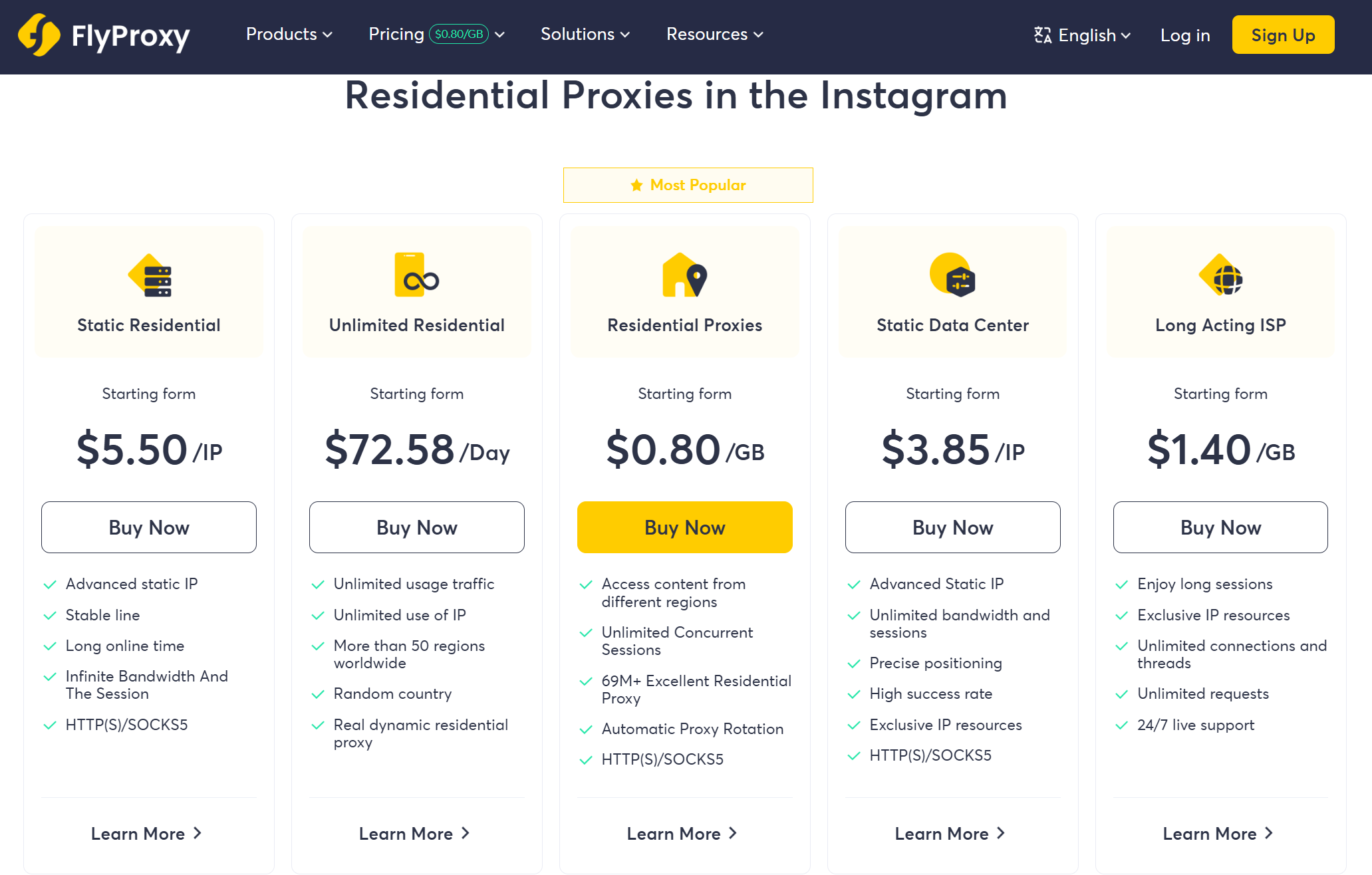This screenshot has height=875, width=1372.
Task: Click Buy Now for Residential Proxies
Action: pyautogui.click(x=685, y=527)
